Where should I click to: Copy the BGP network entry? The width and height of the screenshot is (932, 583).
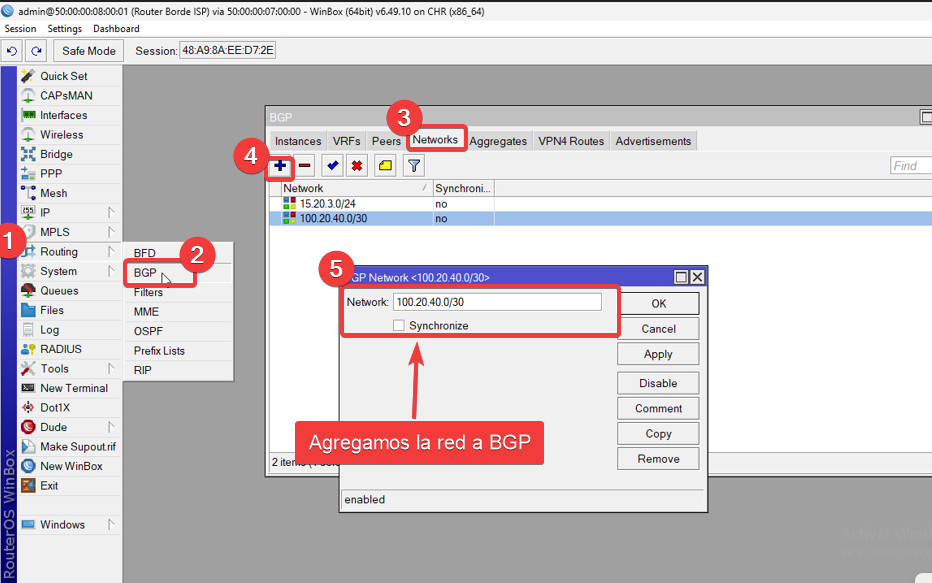[657, 433]
